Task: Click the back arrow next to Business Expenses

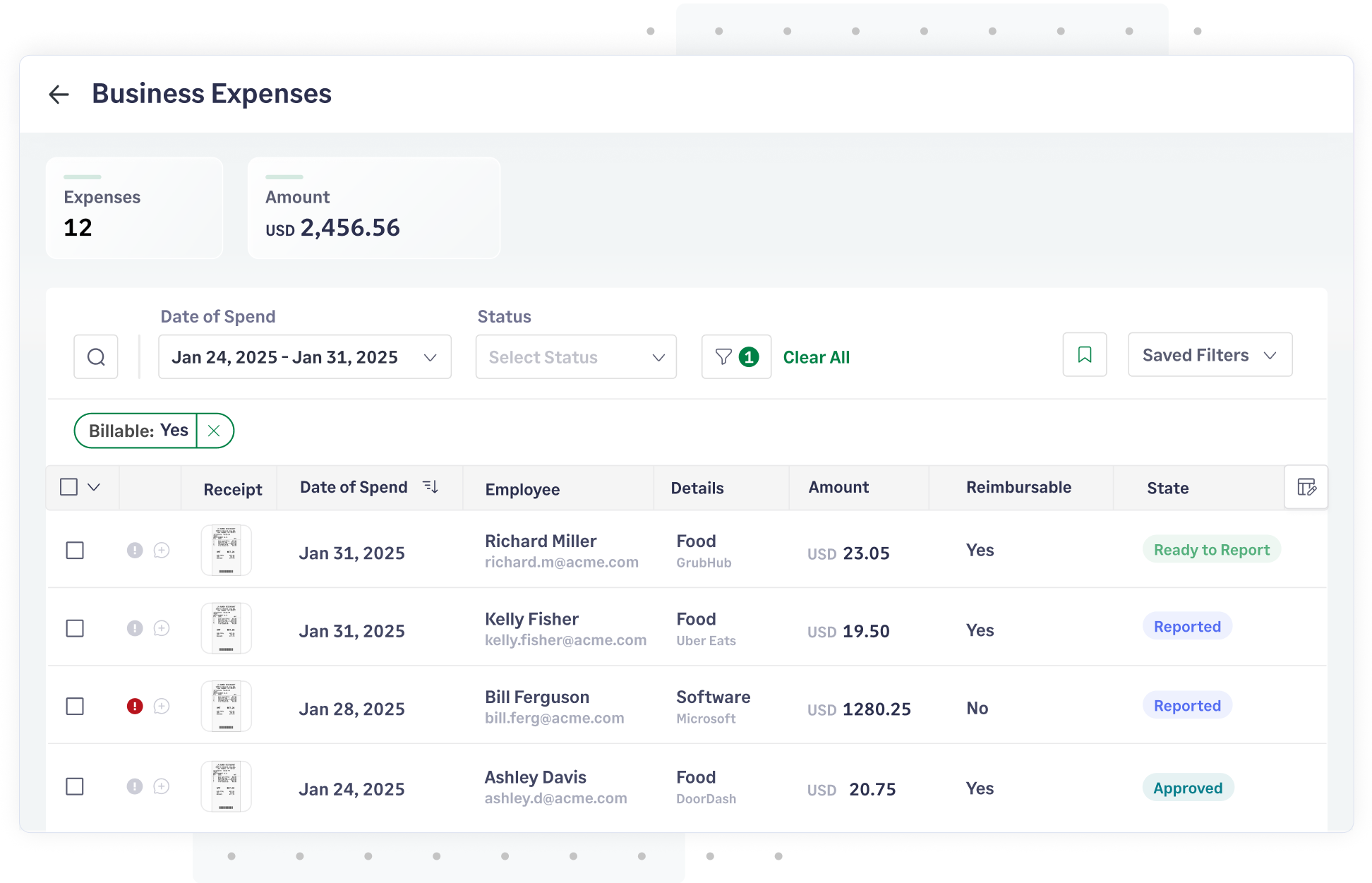Action: (59, 94)
